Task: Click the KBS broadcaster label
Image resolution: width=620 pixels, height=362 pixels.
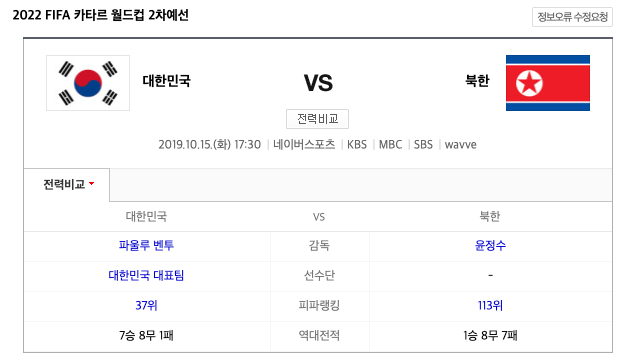Action: 357,145
